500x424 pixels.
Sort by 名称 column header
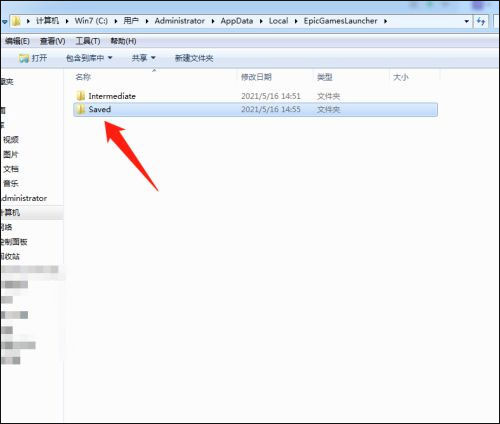(x=83, y=77)
